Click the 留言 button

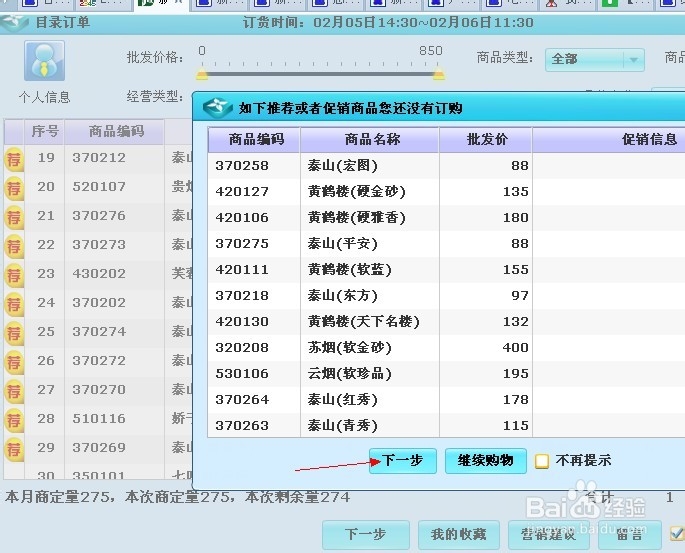(630, 534)
